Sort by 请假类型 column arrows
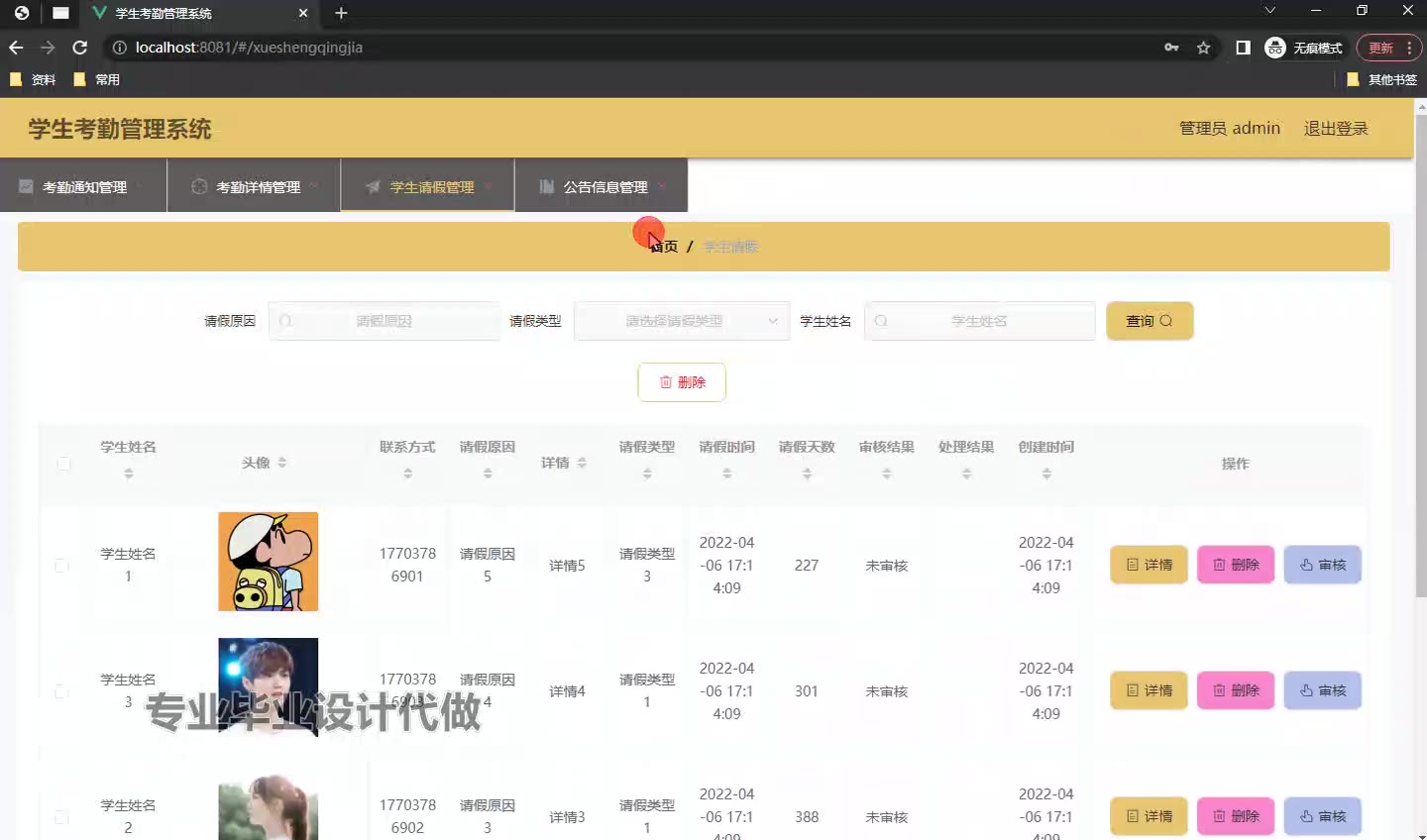Viewport: 1427px width, 840px height. 647,474
